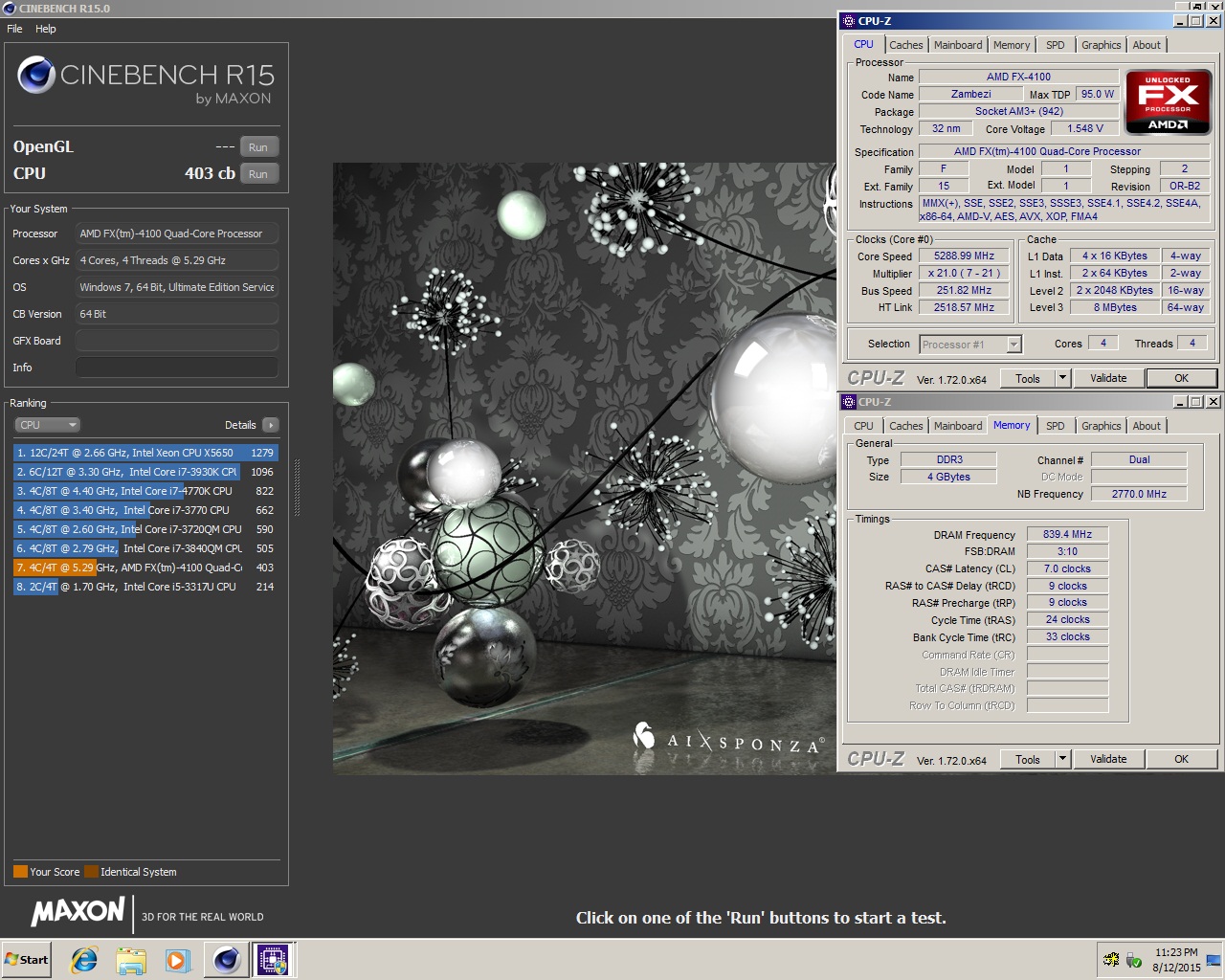Run the OpenGL benchmark
Screen dimensions: 1225x980
(258, 147)
